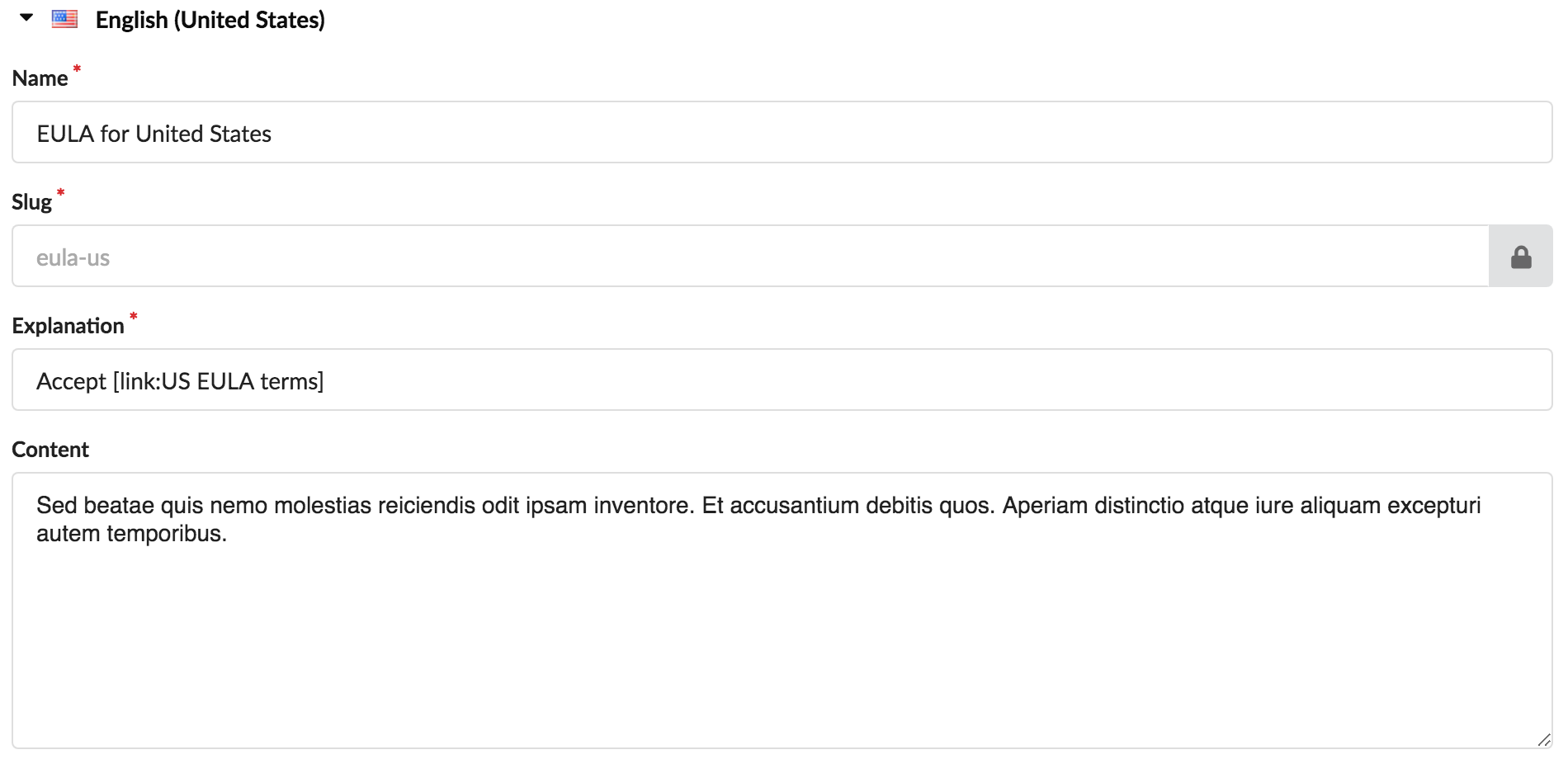Click the Name field label
The height and width of the screenshot is (764, 1568).
pyautogui.click(x=40, y=78)
